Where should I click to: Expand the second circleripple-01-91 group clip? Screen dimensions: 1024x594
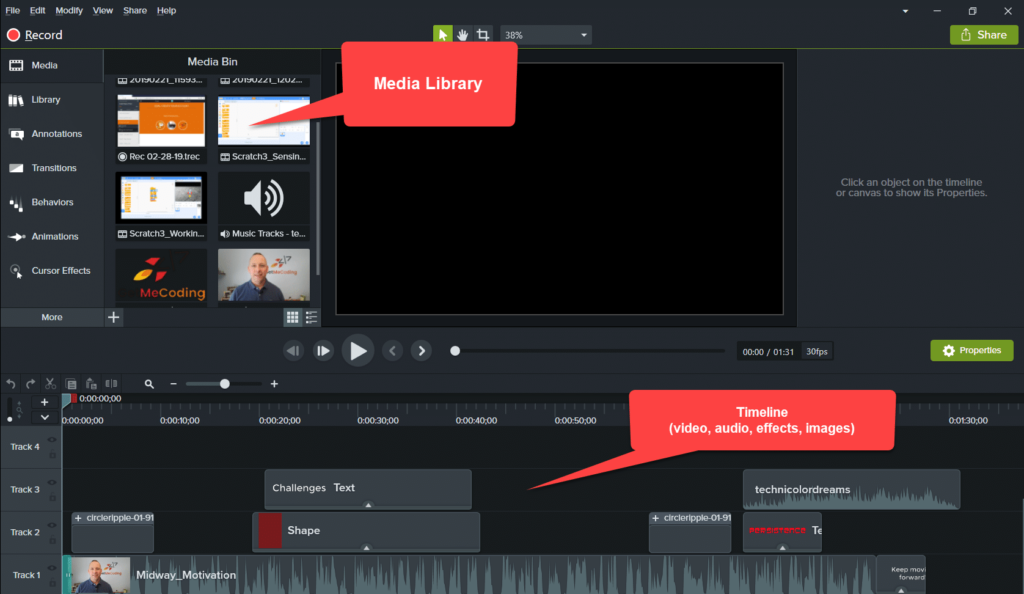[655, 518]
